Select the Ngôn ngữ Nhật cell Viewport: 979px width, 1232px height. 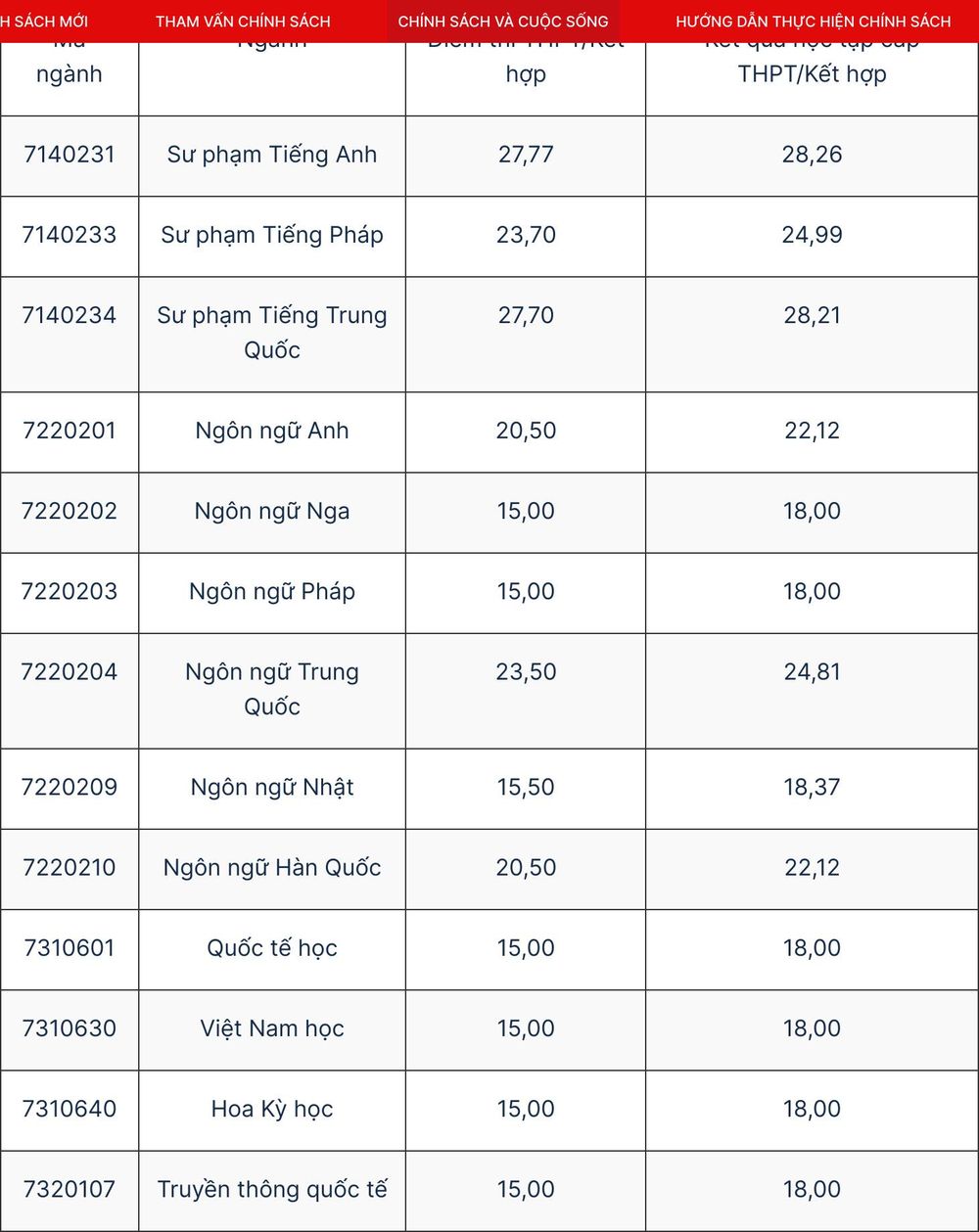[272, 788]
